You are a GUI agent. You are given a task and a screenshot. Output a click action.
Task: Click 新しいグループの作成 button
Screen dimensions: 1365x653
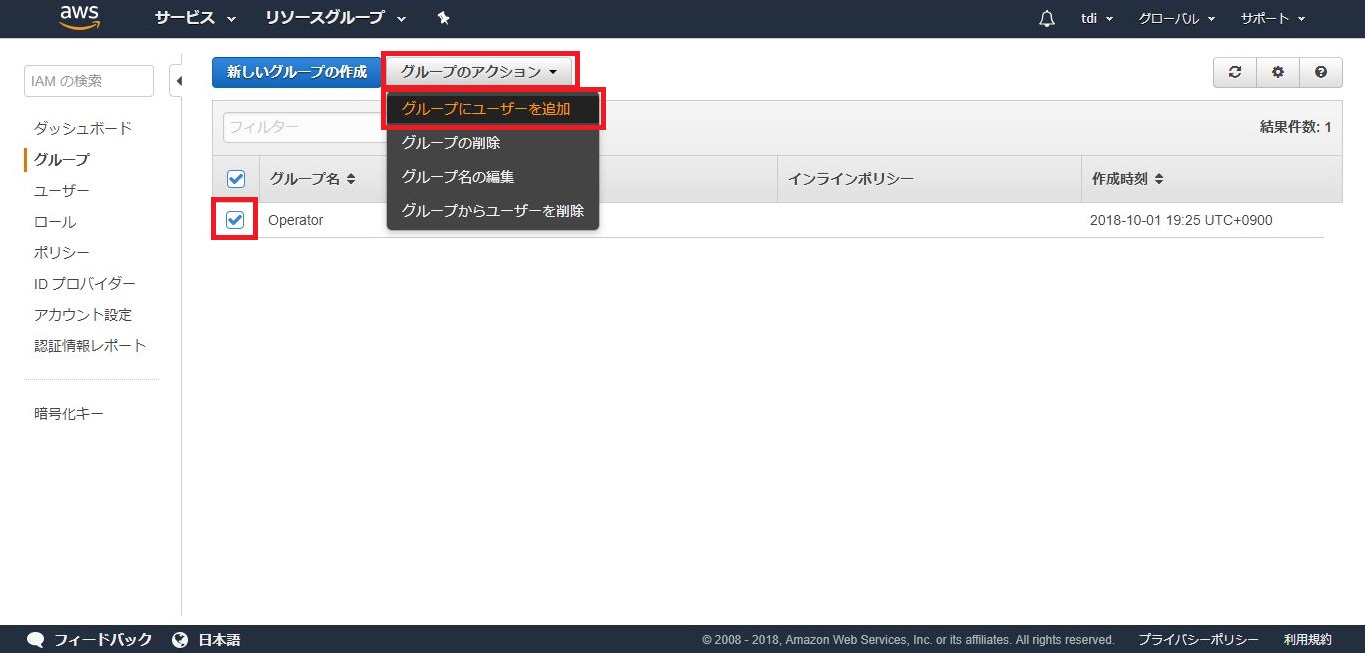click(297, 72)
